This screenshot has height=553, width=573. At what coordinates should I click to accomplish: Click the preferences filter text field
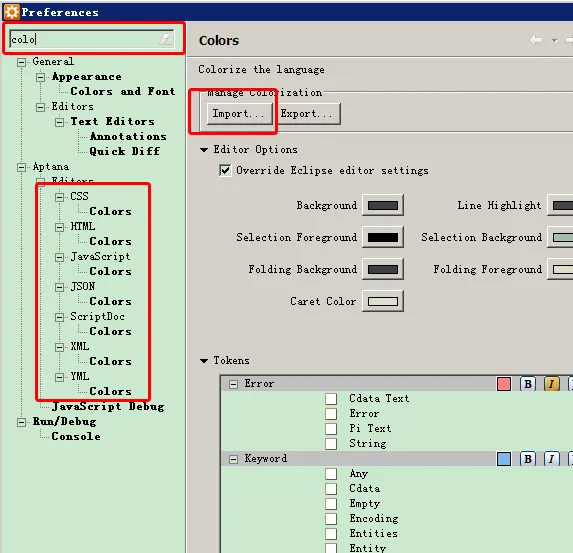click(x=91, y=39)
